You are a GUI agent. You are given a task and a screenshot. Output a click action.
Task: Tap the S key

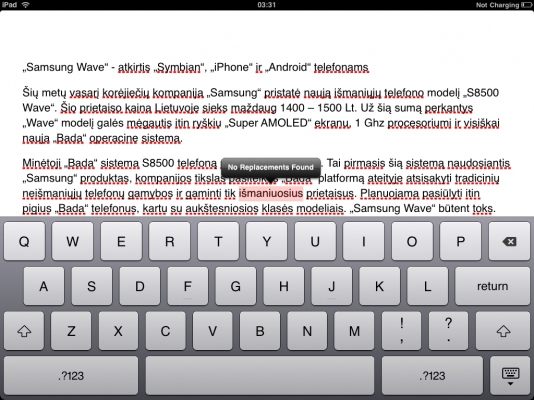tap(92, 286)
